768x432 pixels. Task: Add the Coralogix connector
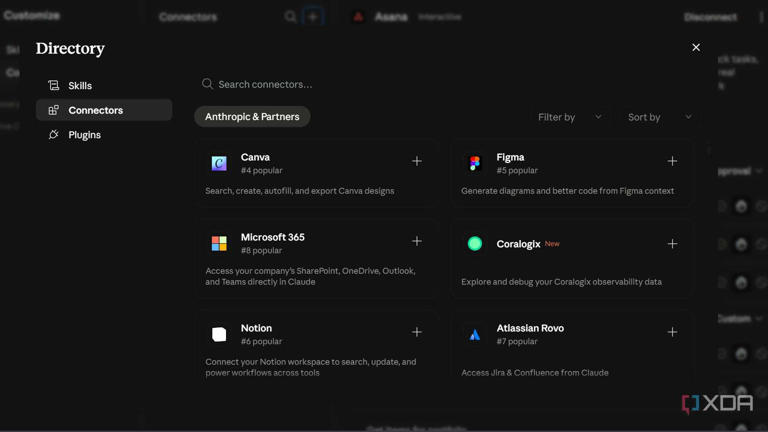coord(672,243)
